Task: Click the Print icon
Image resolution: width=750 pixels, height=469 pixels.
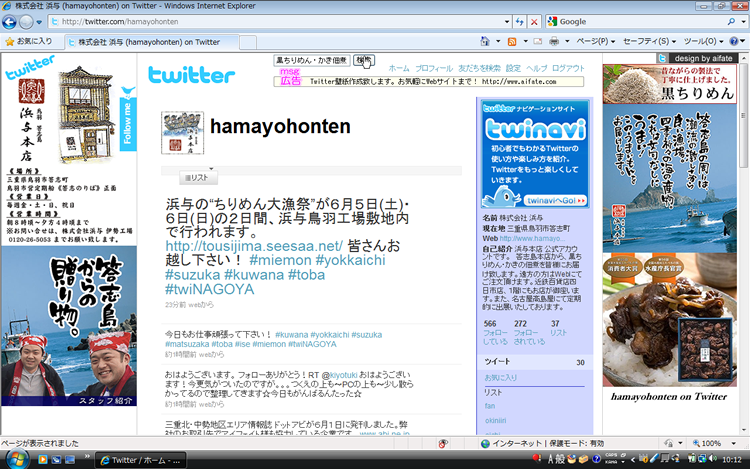Action: point(554,42)
